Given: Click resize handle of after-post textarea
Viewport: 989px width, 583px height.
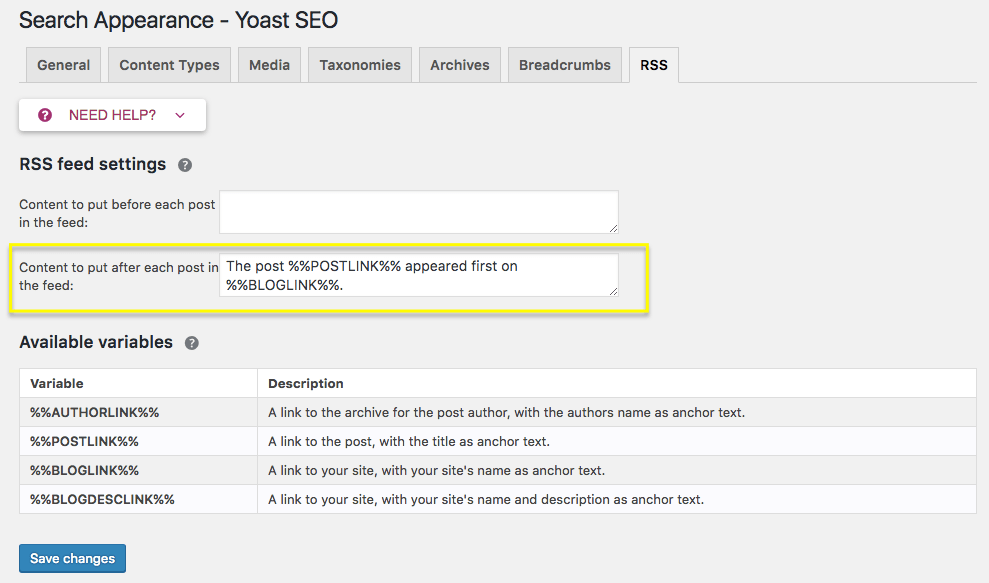Looking at the screenshot, I should (x=614, y=292).
